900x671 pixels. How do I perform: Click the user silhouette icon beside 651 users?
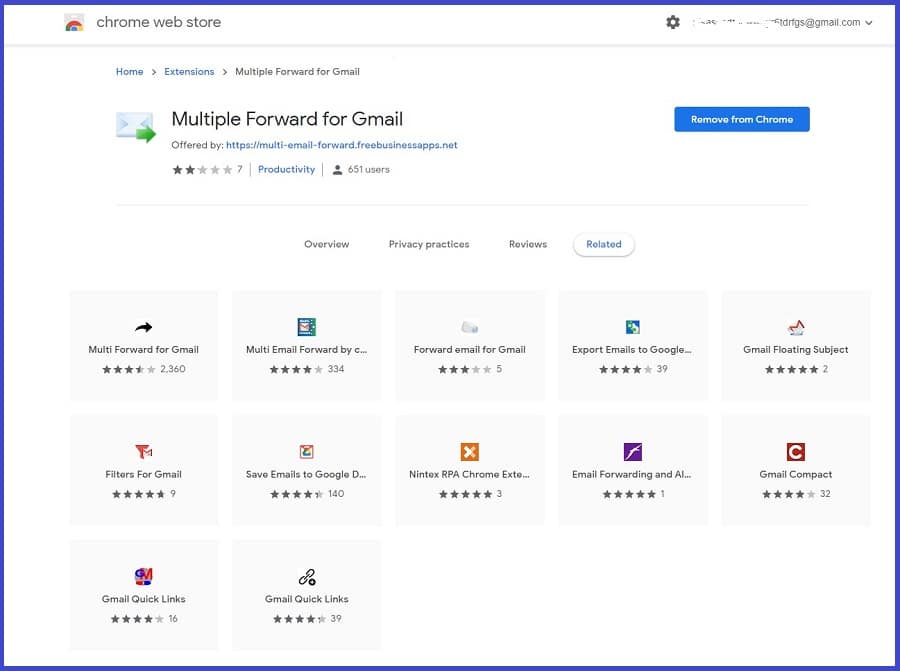pos(338,170)
